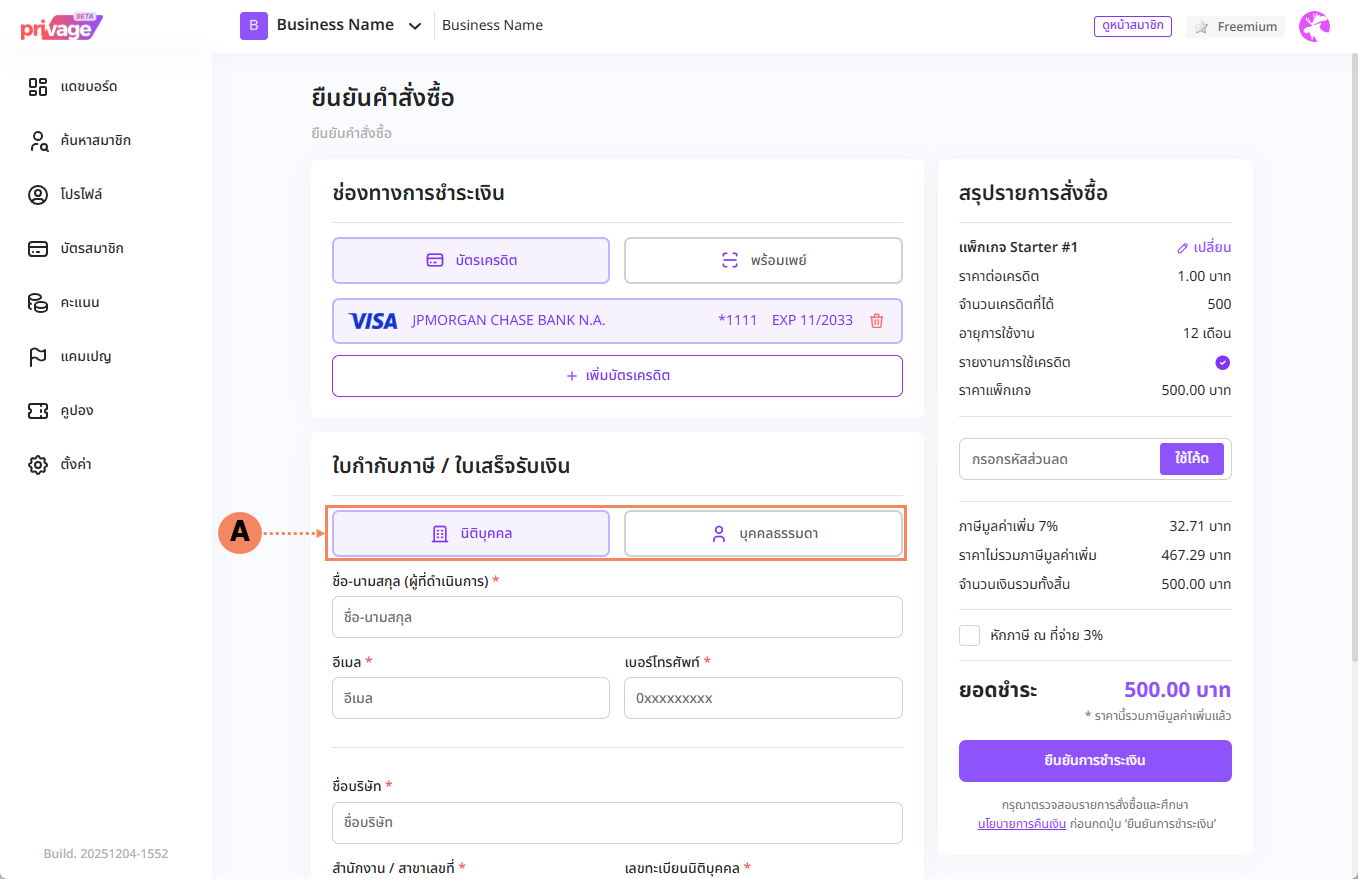Image resolution: width=1358 pixels, height=879 pixels.
Task: Tick the 3% withholding tax checkbox
Action: (969, 635)
